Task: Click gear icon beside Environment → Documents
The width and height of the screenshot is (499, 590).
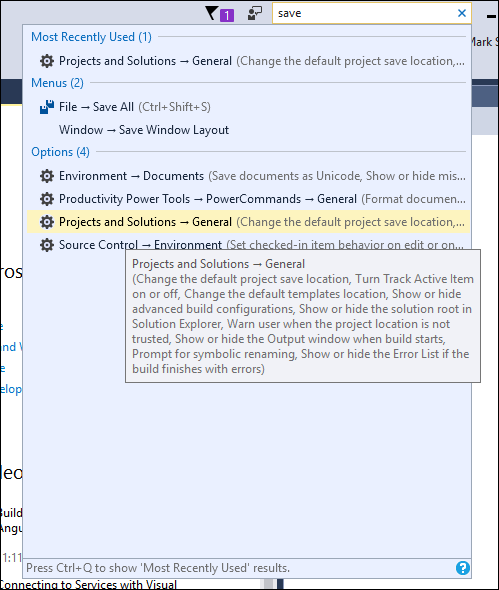Action: pos(47,176)
